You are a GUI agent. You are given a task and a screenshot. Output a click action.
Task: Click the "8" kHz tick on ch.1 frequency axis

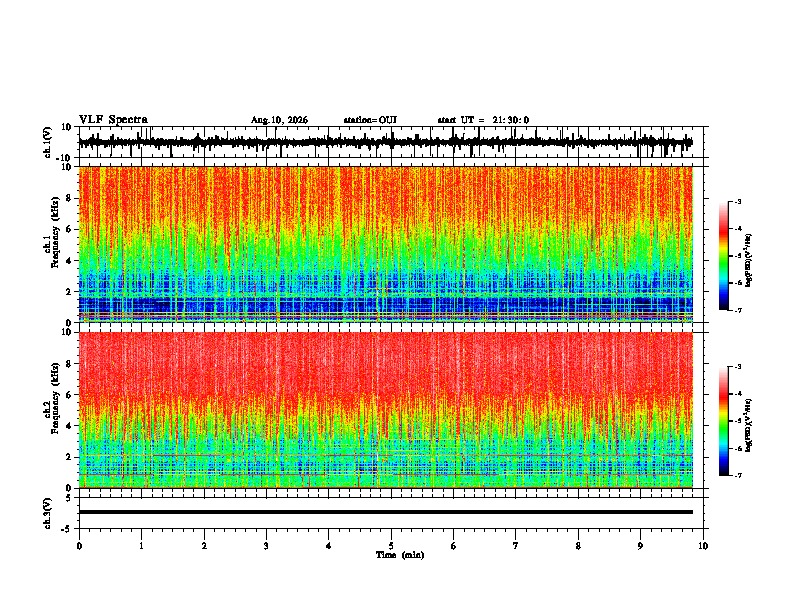[70, 198]
